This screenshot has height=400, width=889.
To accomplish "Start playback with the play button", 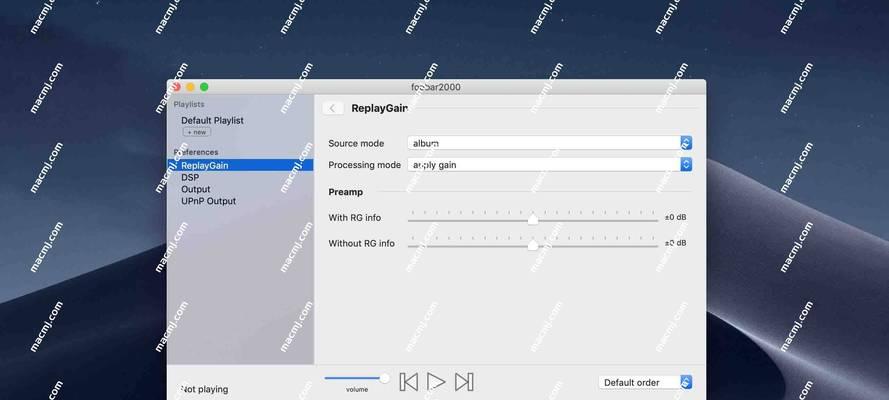I will [x=436, y=382].
